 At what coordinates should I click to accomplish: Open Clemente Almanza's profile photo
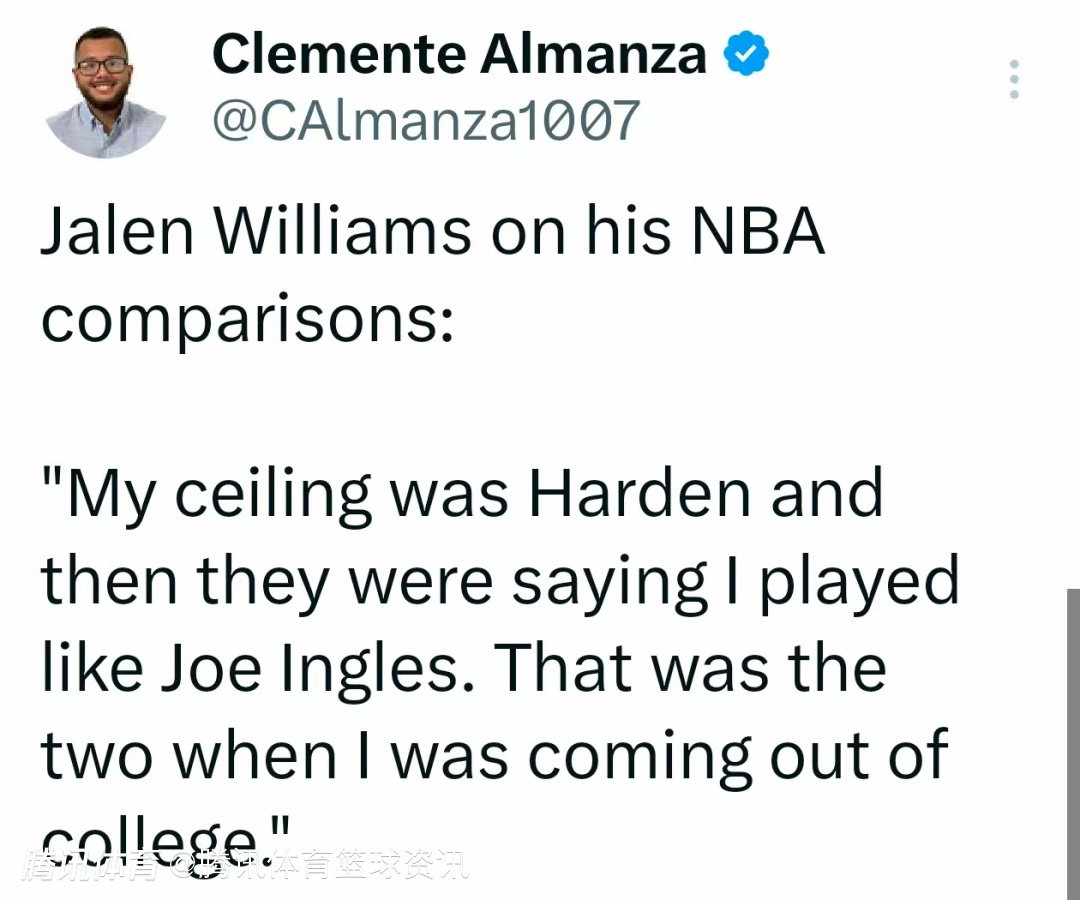tap(105, 93)
